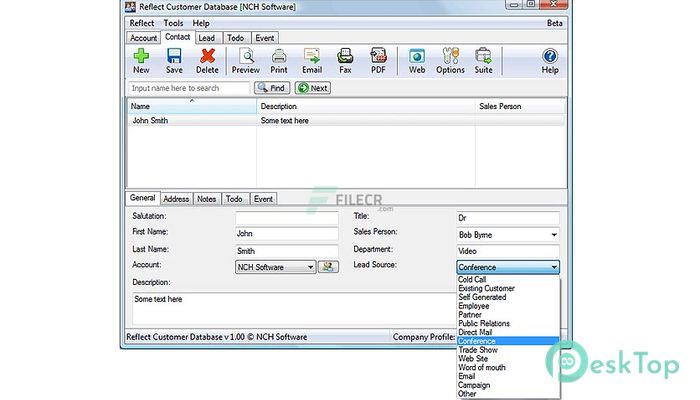Screen dimensions: 700x400
Task: Send via the Email toolbar icon
Action: pos(312,61)
